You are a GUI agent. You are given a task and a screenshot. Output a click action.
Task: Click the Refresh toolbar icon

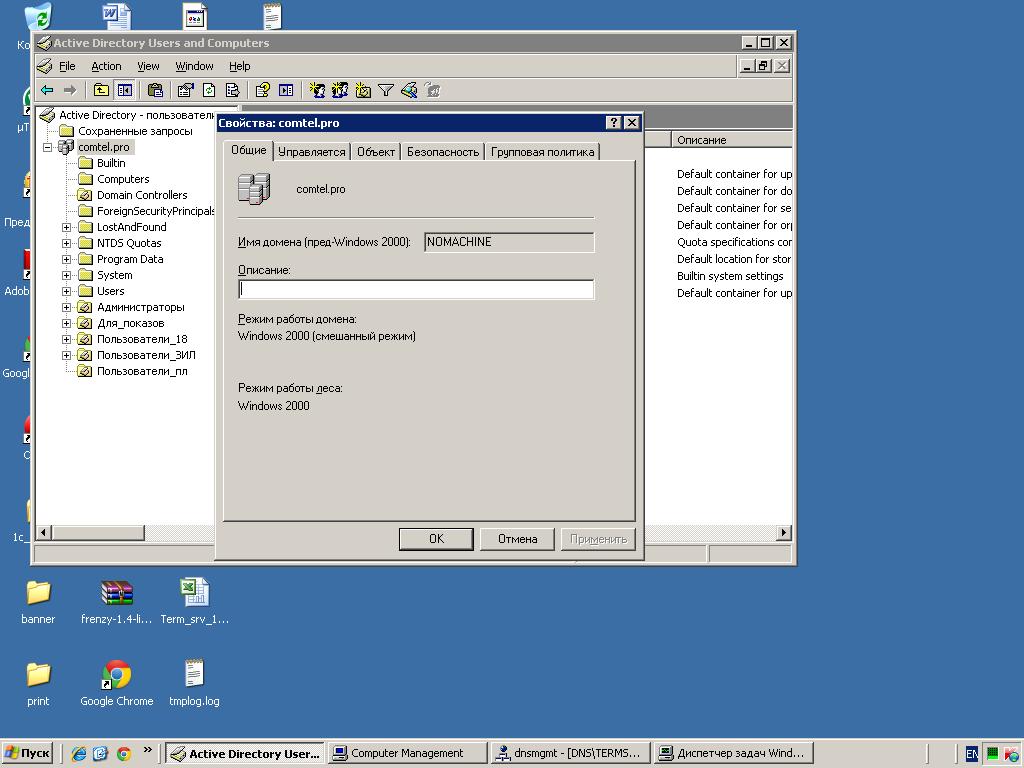point(209,90)
